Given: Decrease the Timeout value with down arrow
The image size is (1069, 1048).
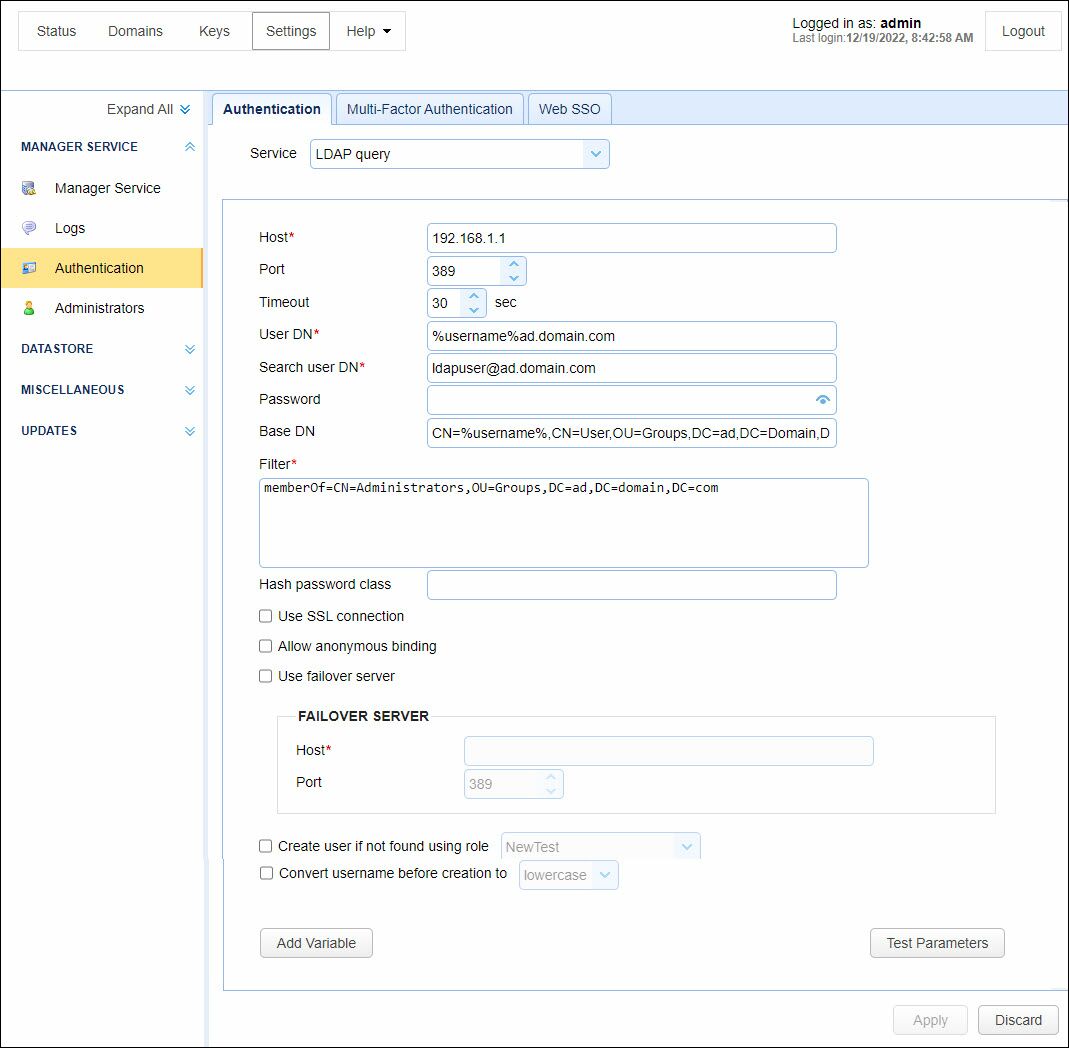Looking at the screenshot, I should [474, 310].
